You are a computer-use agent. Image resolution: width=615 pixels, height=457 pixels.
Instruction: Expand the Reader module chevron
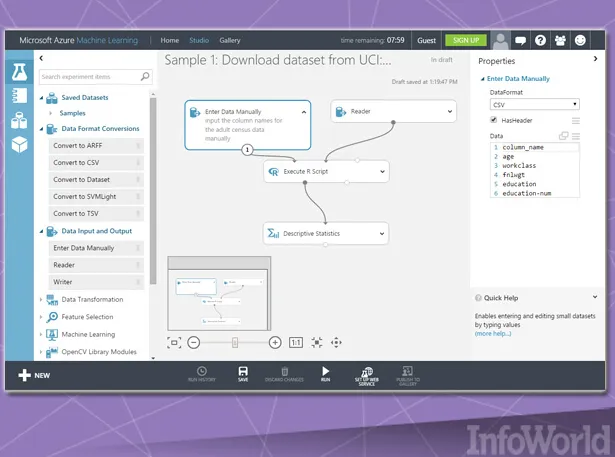(449, 111)
